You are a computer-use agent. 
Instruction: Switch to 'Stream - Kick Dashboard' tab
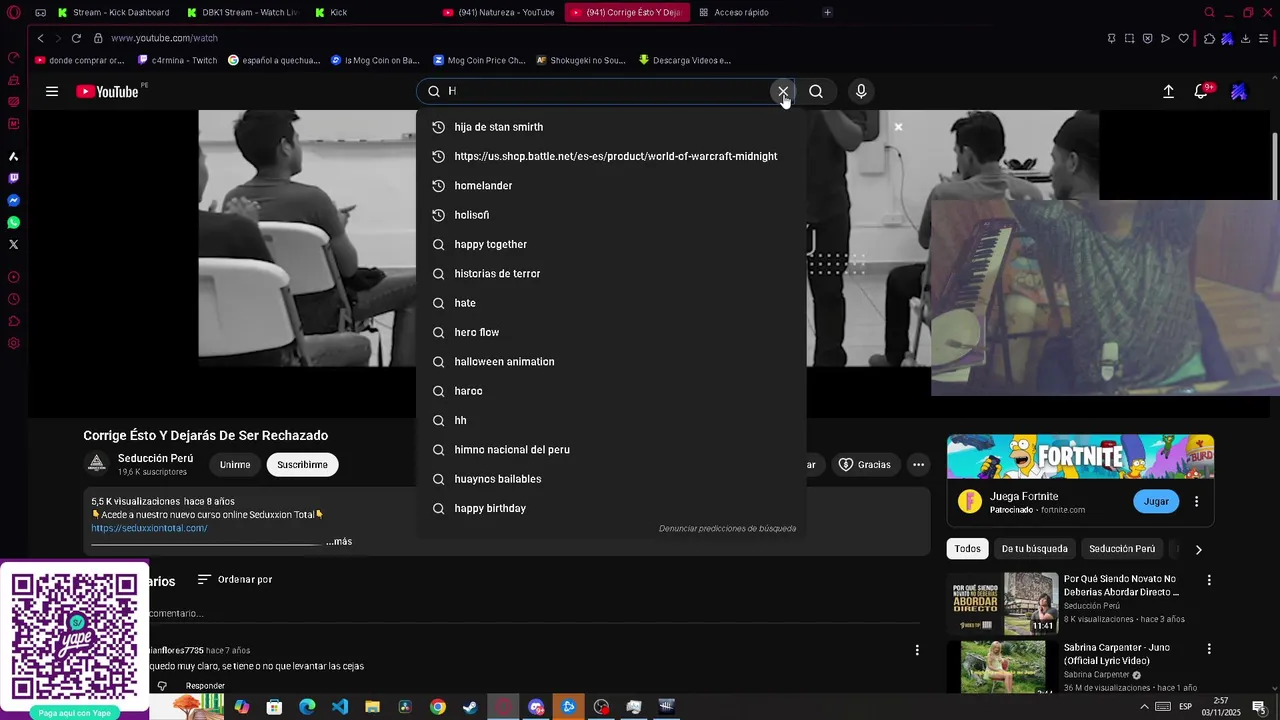point(112,12)
